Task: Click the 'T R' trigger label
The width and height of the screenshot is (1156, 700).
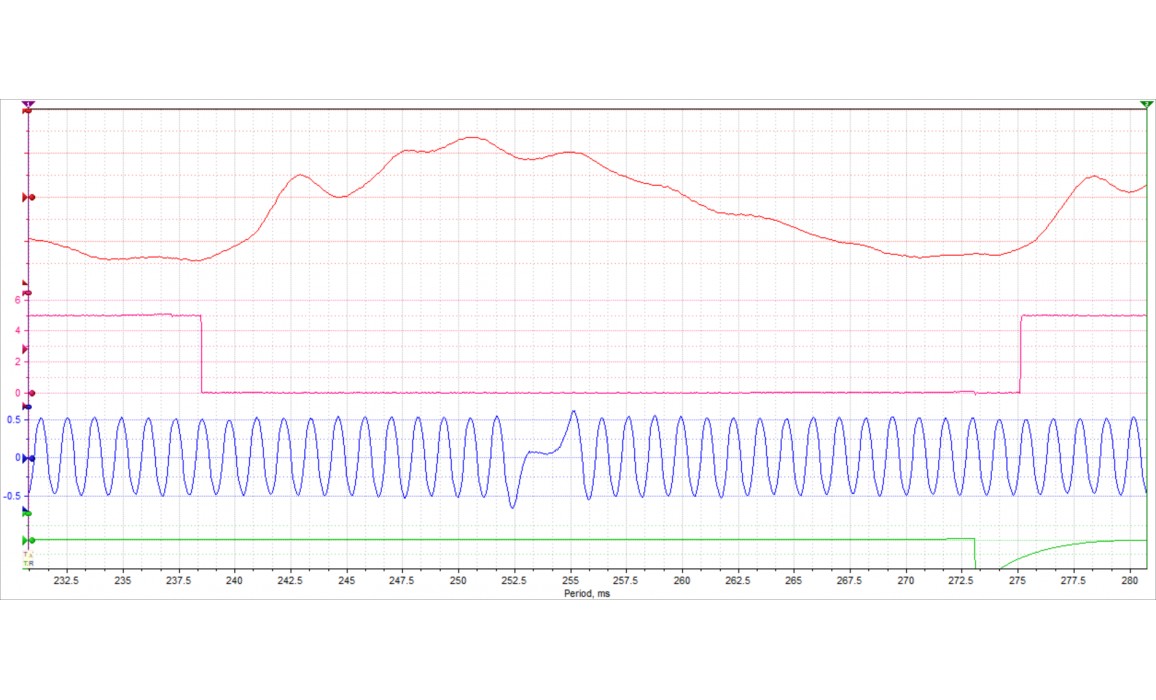Action: pos(28,564)
